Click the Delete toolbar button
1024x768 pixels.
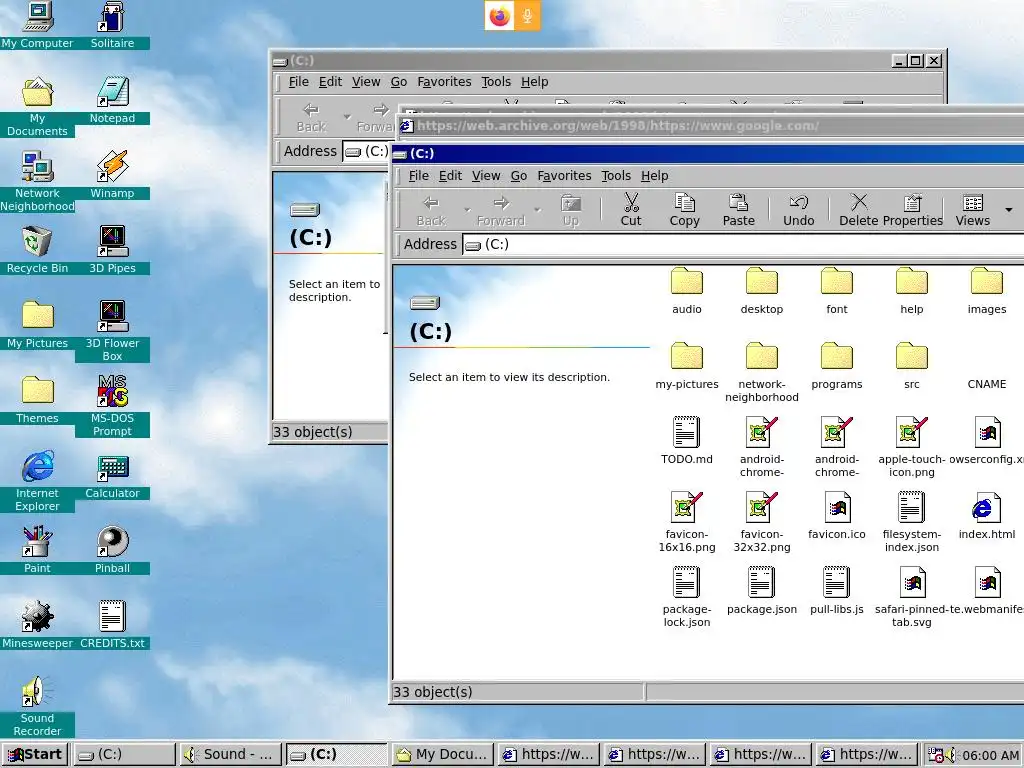click(x=859, y=210)
